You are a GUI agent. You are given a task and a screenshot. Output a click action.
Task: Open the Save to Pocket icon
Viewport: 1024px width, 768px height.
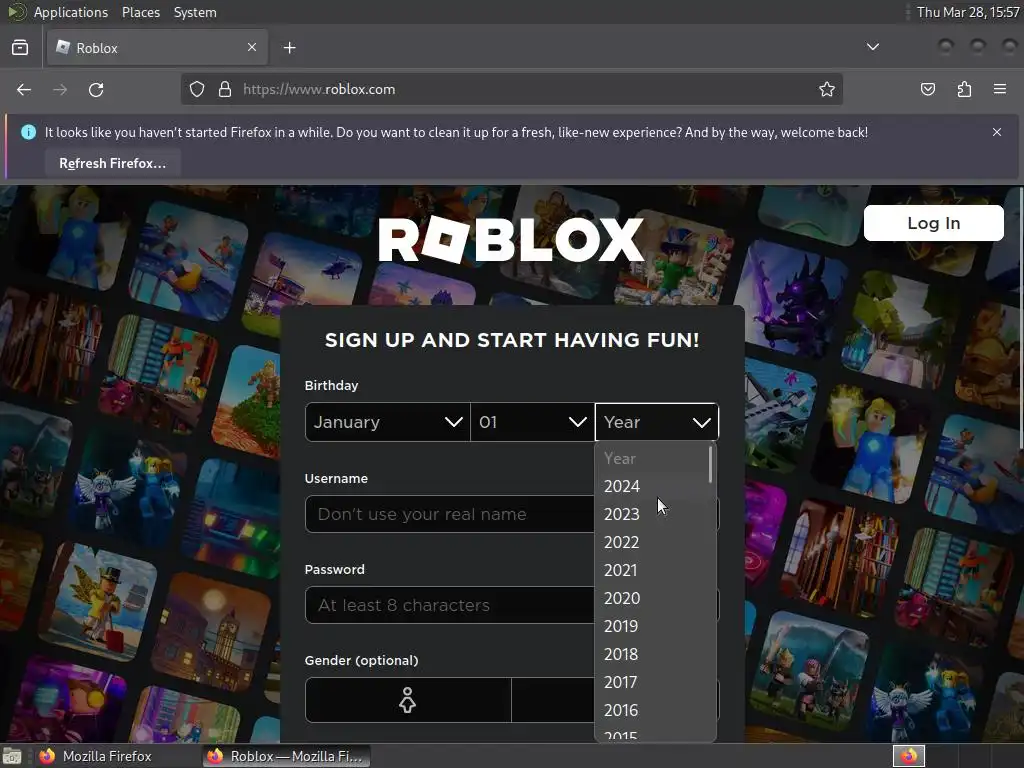(928, 89)
